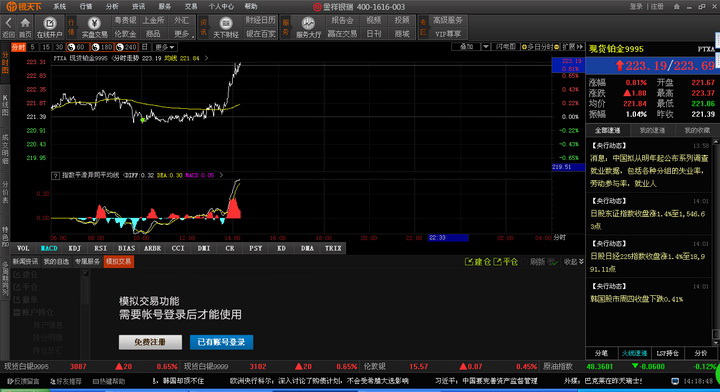Select the VOL indicator tab
720x392 pixels.
point(23,248)
